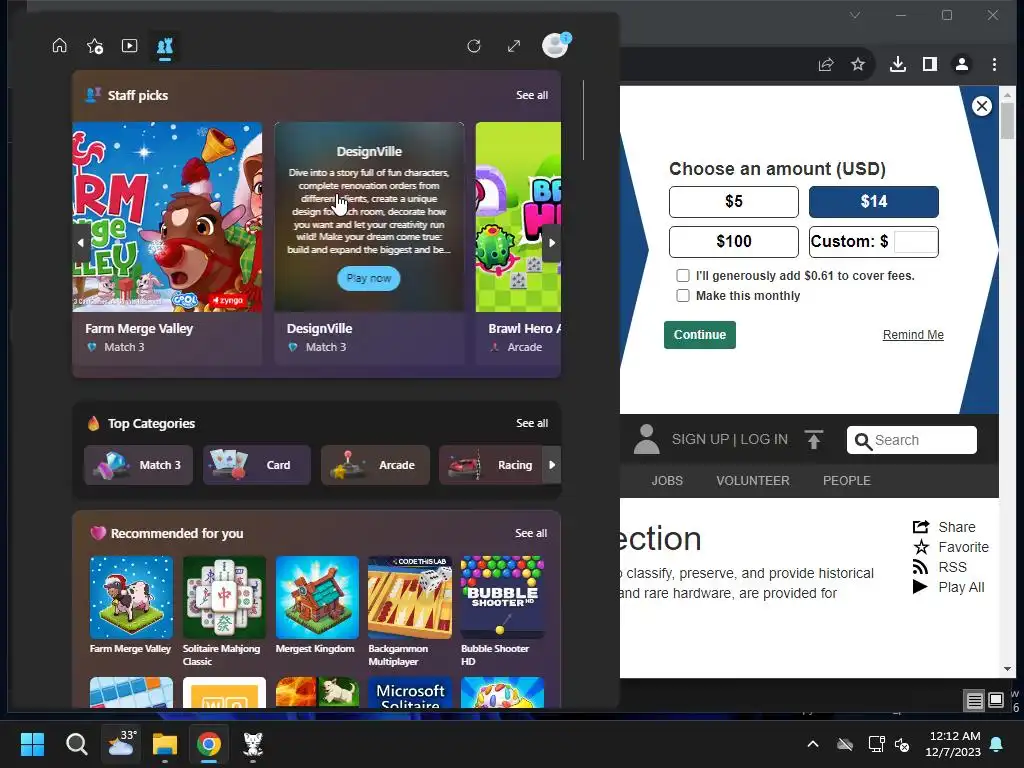Open the JOBS menu item
Image resolution: width=1024 pixels, height=768 pixels.
[667, 481]
